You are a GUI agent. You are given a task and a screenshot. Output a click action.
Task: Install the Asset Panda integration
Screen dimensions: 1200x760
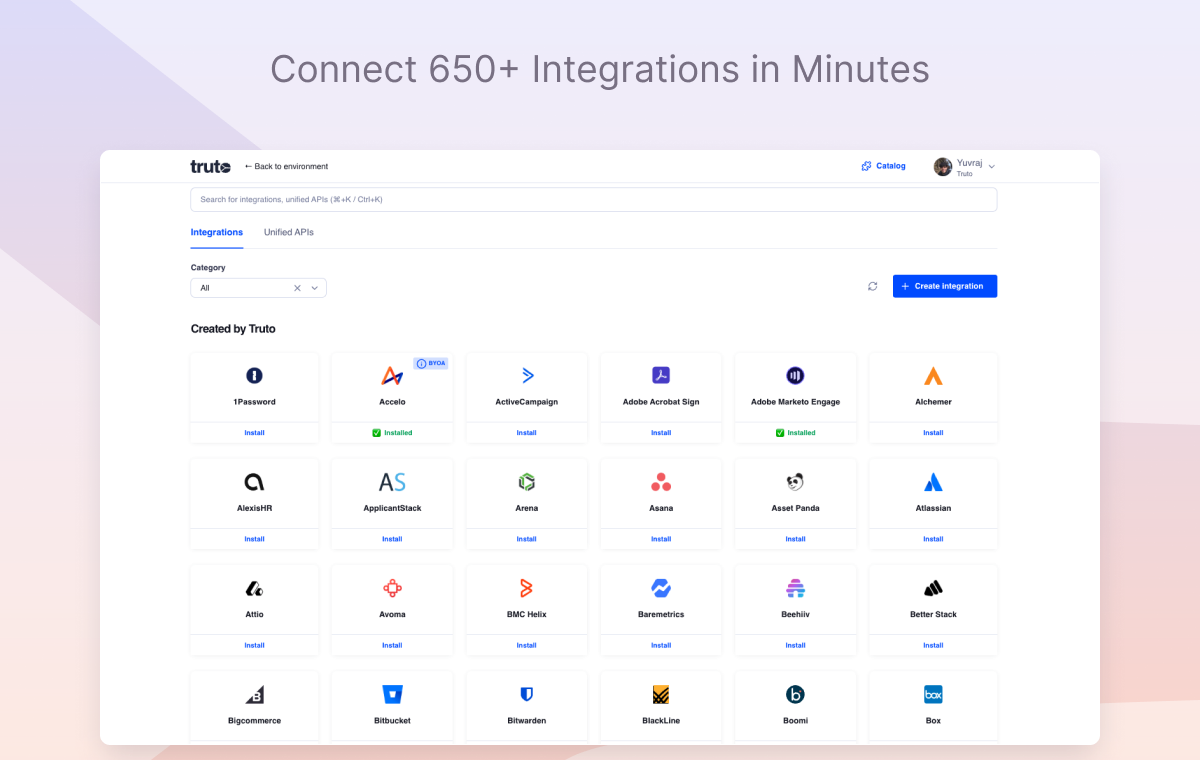tap(795, 539)
